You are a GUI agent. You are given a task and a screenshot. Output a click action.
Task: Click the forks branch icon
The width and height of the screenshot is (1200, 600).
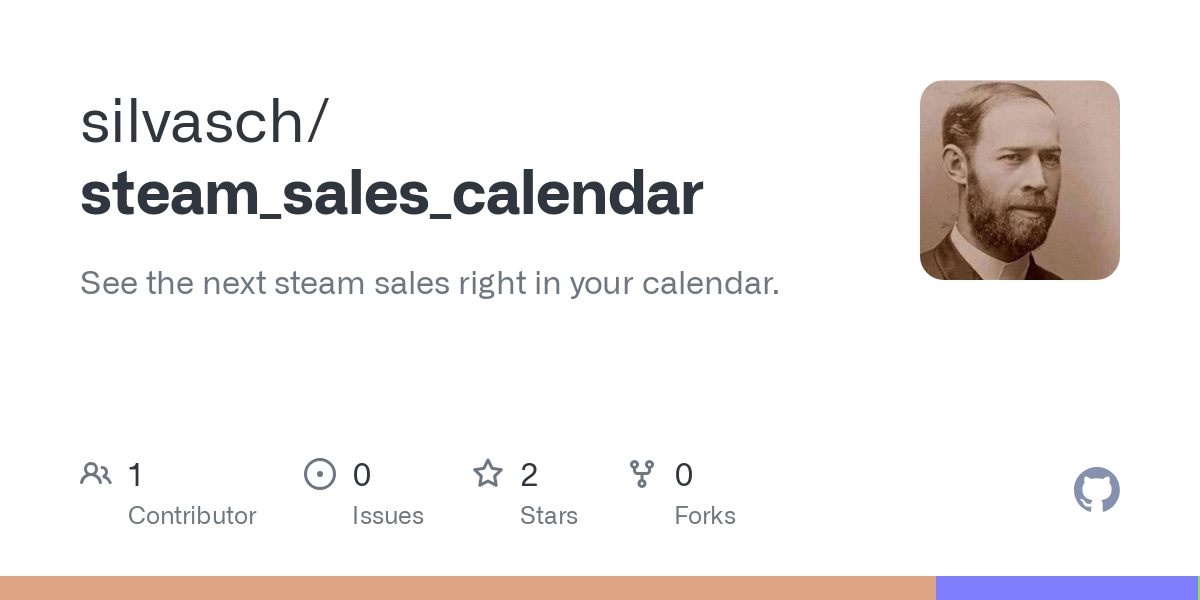[x=642, y=474]
